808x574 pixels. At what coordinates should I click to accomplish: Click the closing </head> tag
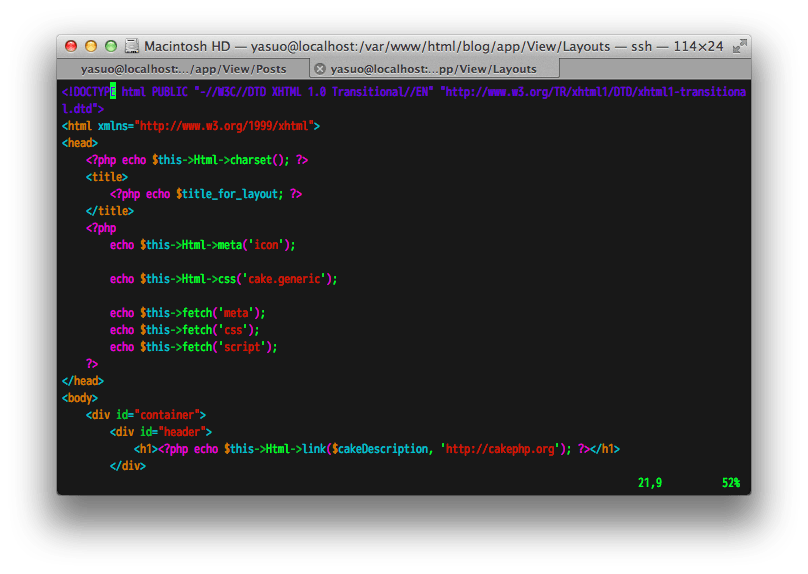click(x=83, y=381)
